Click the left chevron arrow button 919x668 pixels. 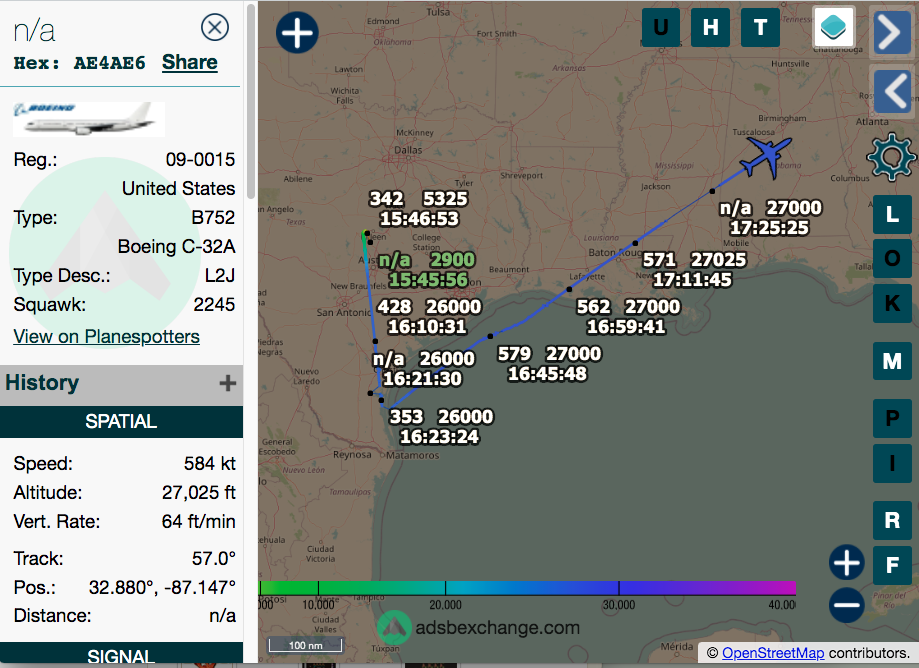click(891, 91)
